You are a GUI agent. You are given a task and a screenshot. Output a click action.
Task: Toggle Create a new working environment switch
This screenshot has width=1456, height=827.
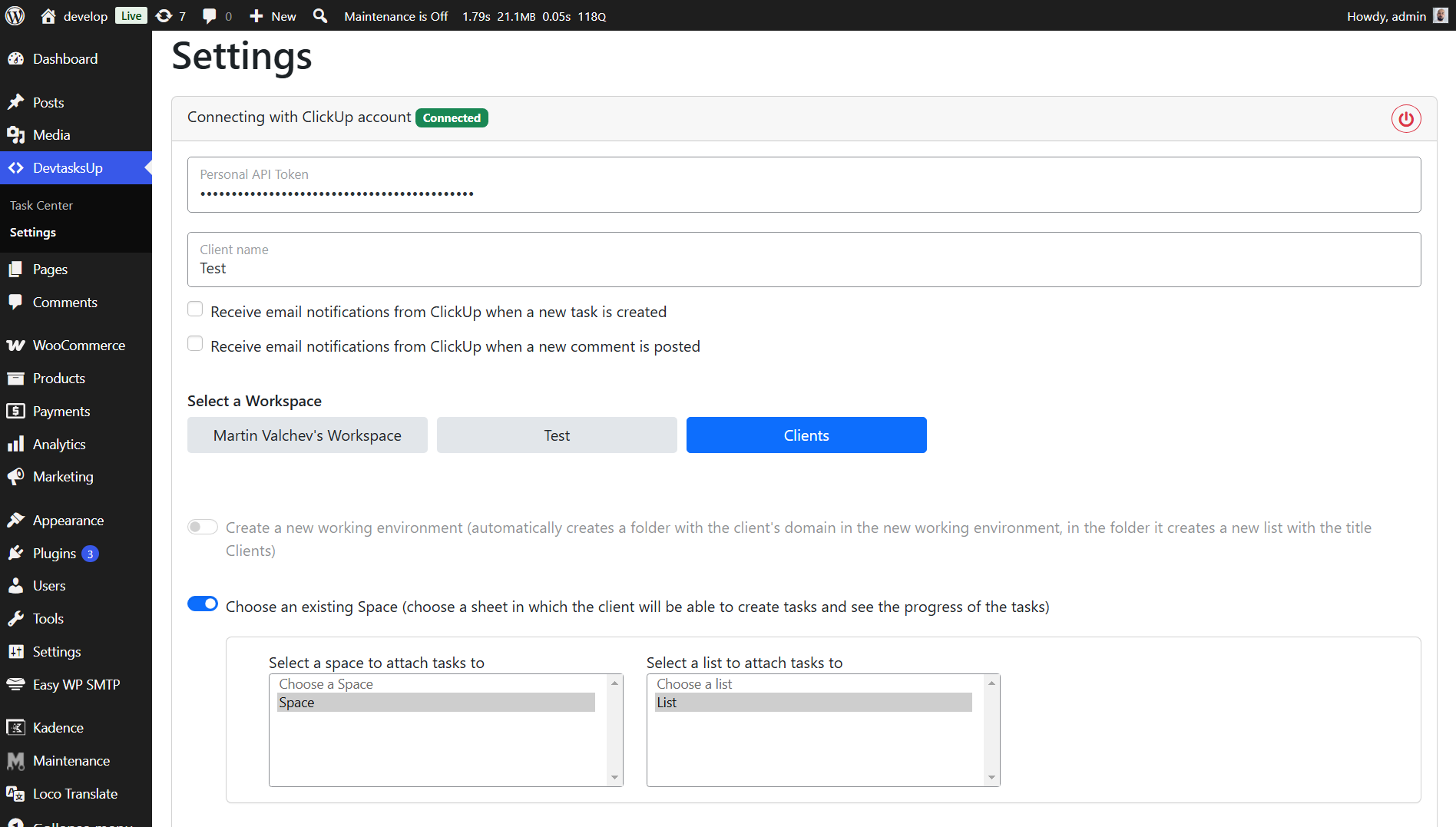pyautogui.click(x=203, y=527)
